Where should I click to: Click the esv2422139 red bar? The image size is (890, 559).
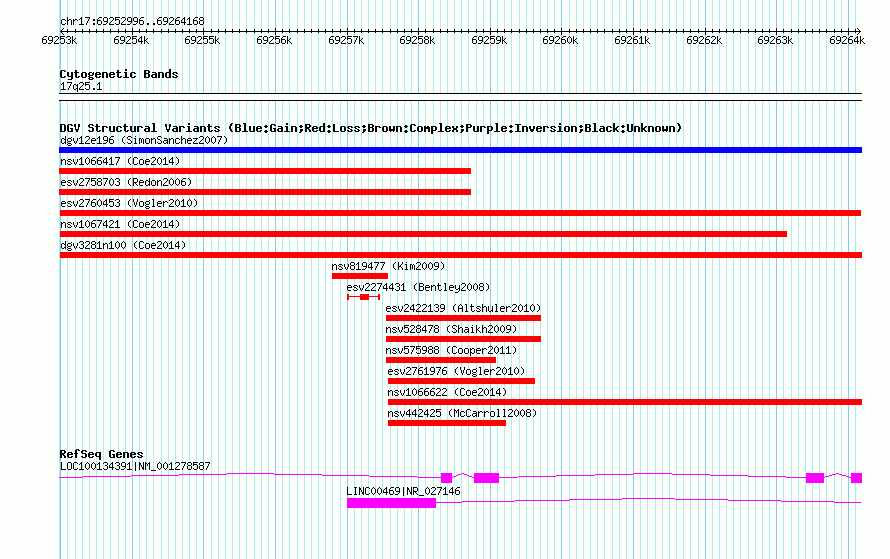click(x=463, y=318)
